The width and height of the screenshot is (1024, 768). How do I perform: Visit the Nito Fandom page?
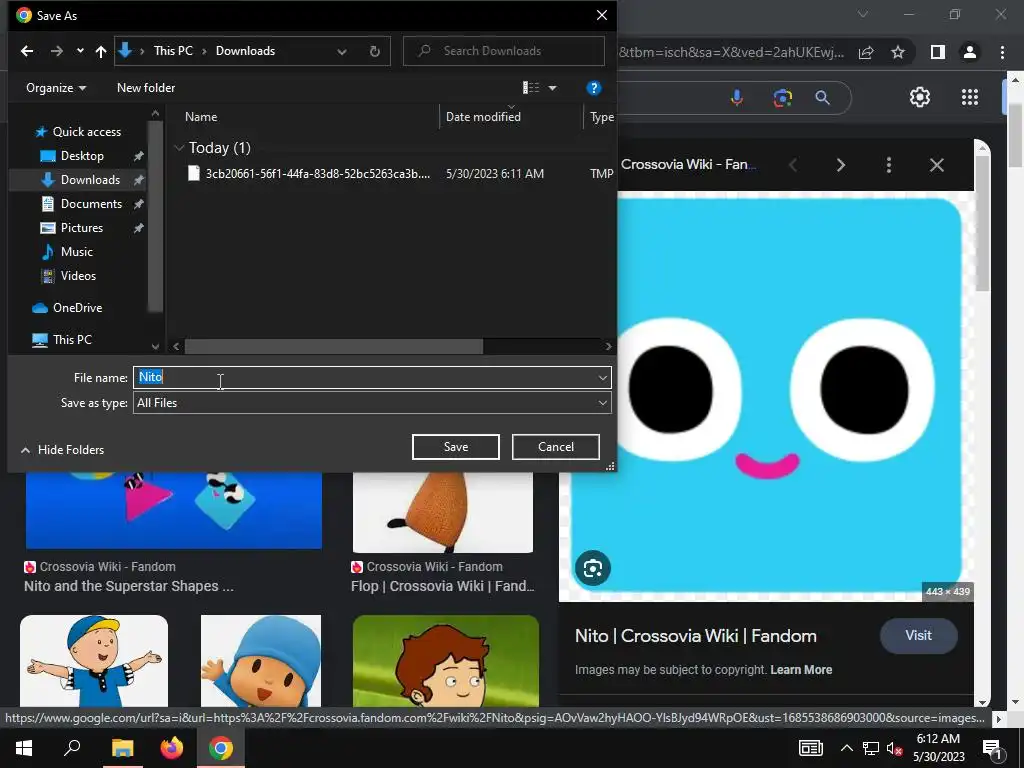click(x=918, y=636)
